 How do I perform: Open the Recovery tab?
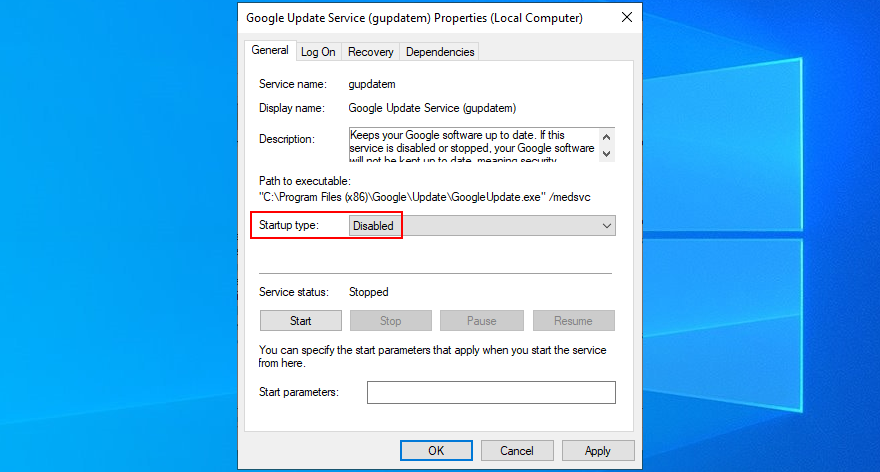tap(370, 52)
